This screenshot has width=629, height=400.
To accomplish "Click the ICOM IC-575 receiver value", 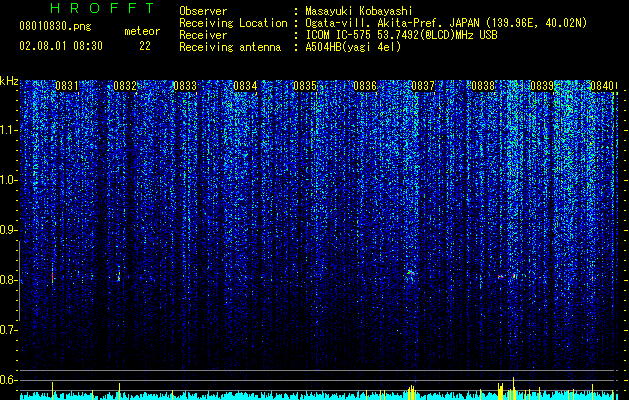I will pyautogui.click(x=401, y=35).
